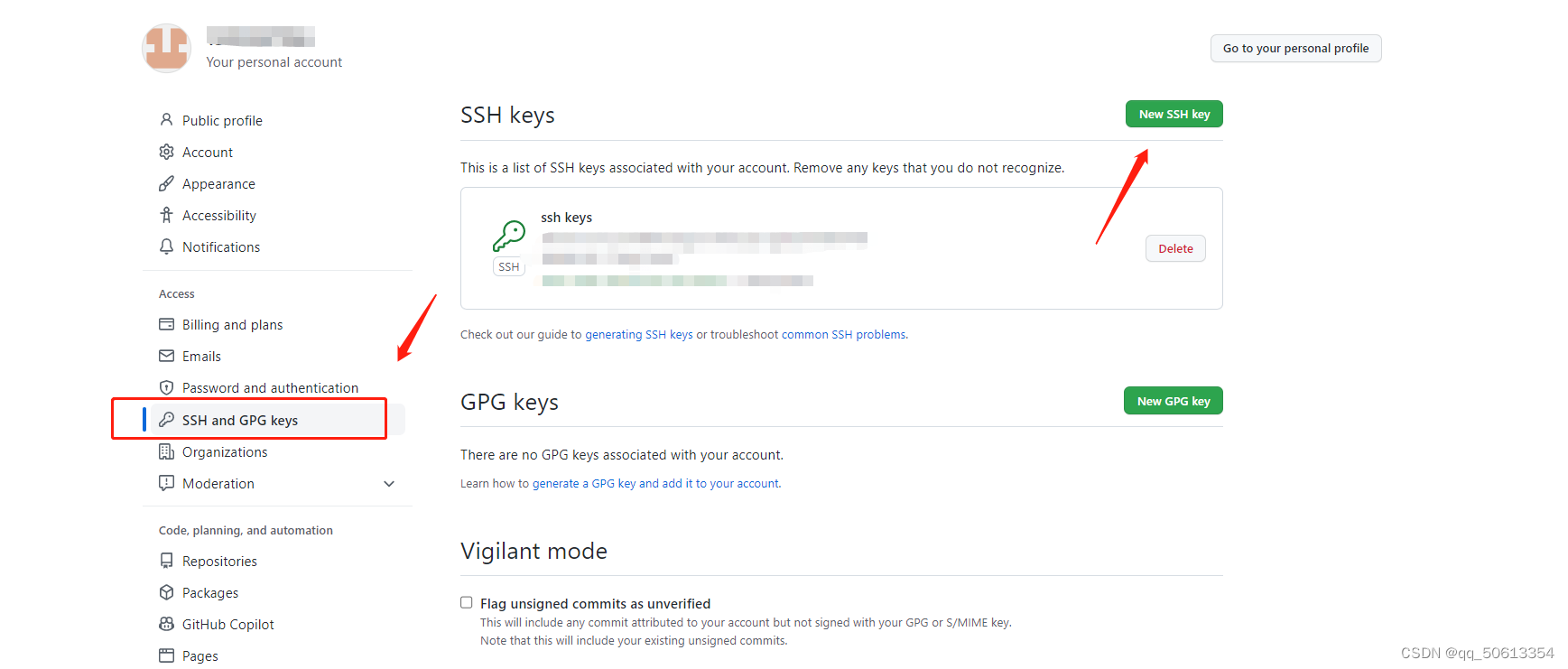Enable Flag unsigned commits as unverified
1568x669 pixels.
point(466,602)
